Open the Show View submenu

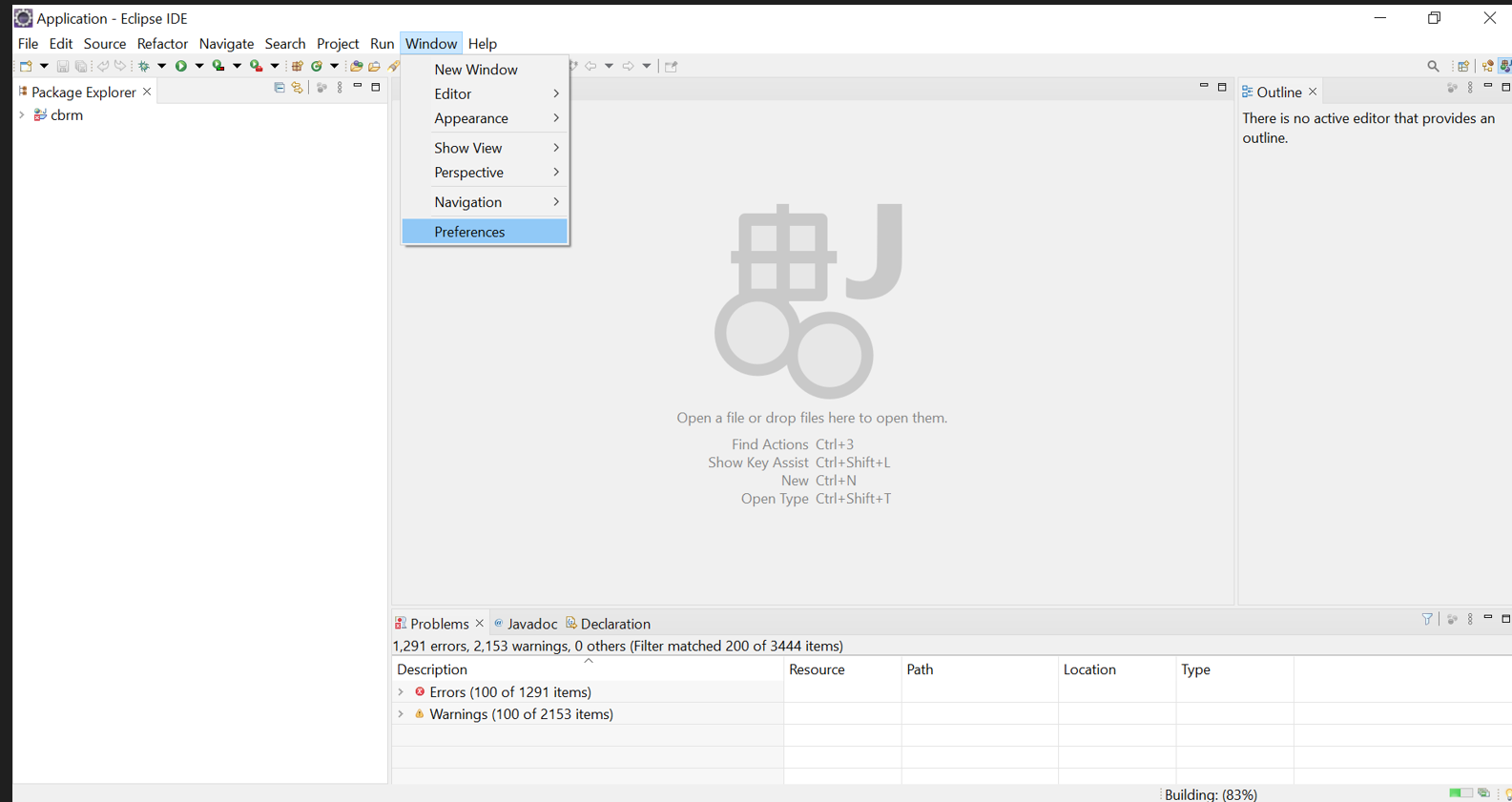pyautogui.click(x=485, y=148)
